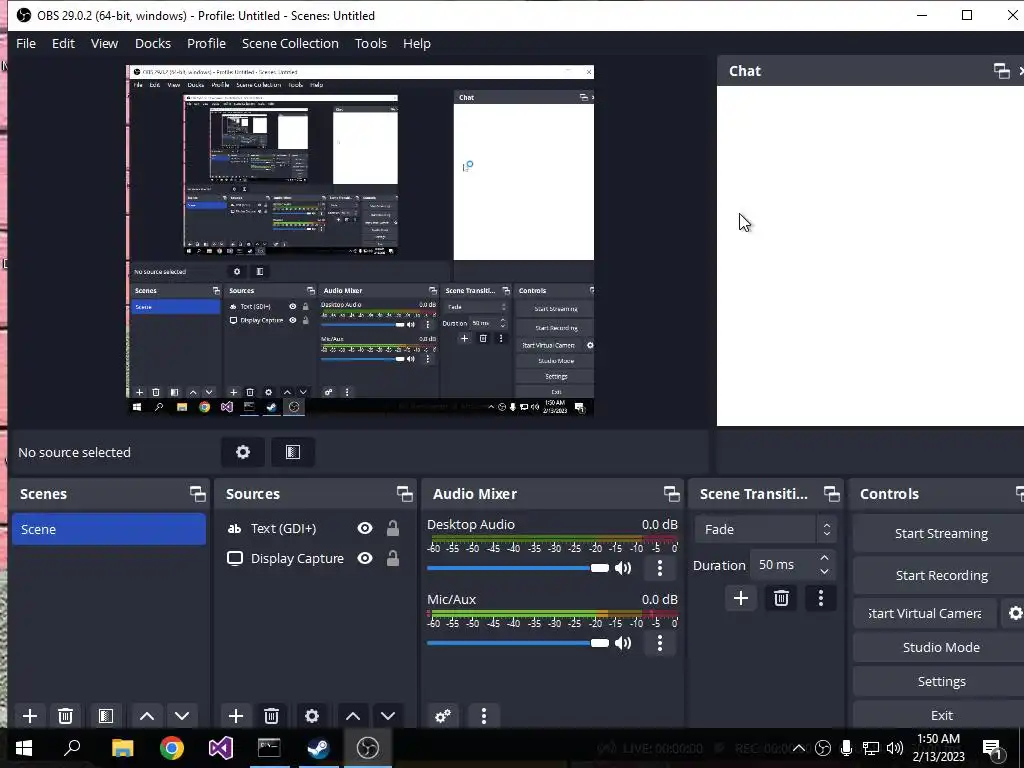Select the Scene item in Scenes list
The height and width of the screenshot is (768, 1024).
(x=109, y=529)
